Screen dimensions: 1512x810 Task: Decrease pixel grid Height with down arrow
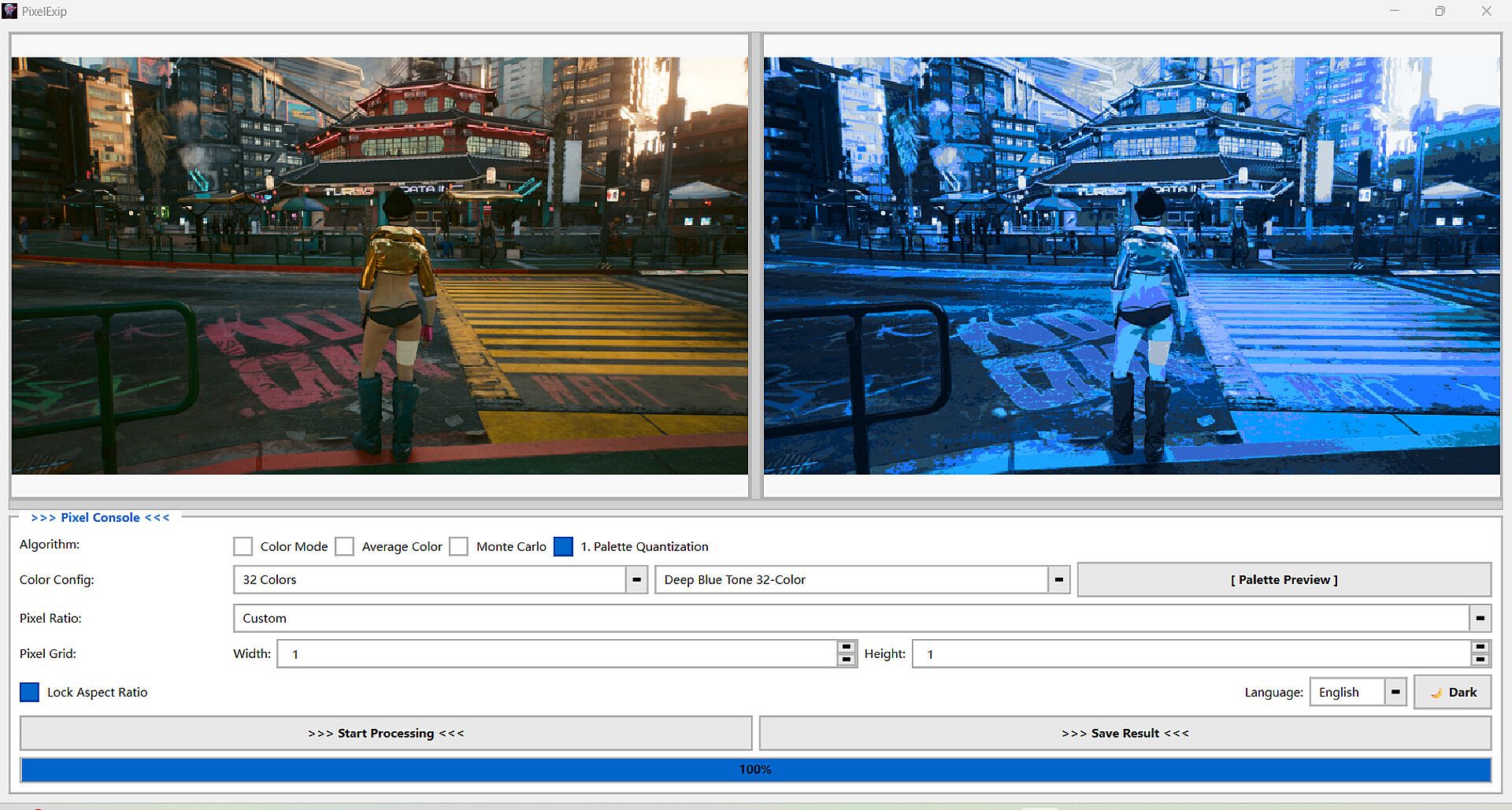1480,660
